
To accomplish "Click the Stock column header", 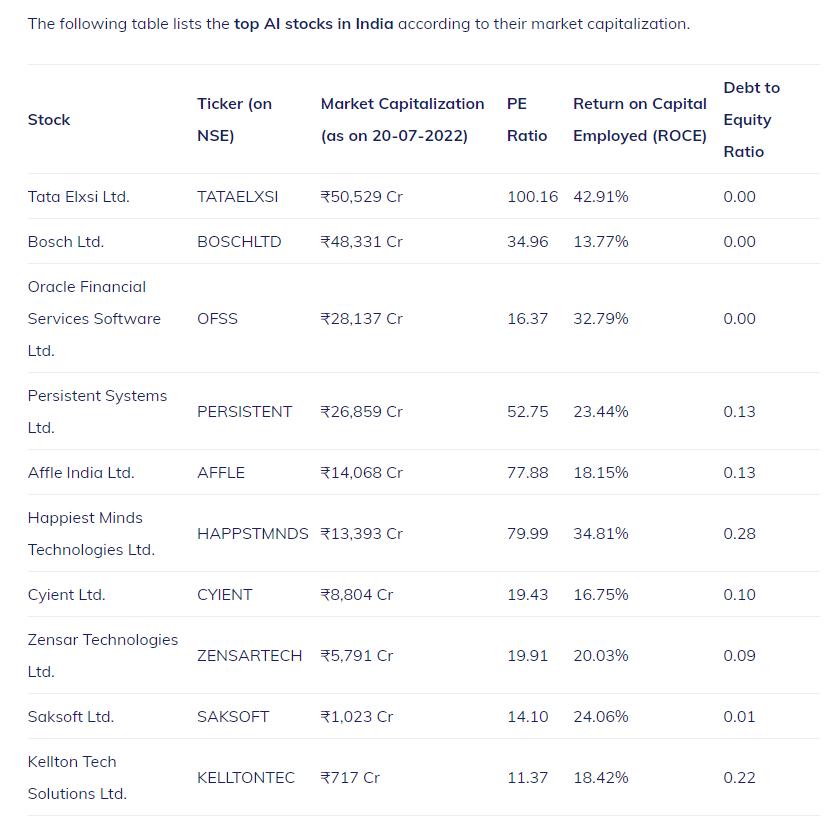I will pyautogui.click(x=49, y=120).
